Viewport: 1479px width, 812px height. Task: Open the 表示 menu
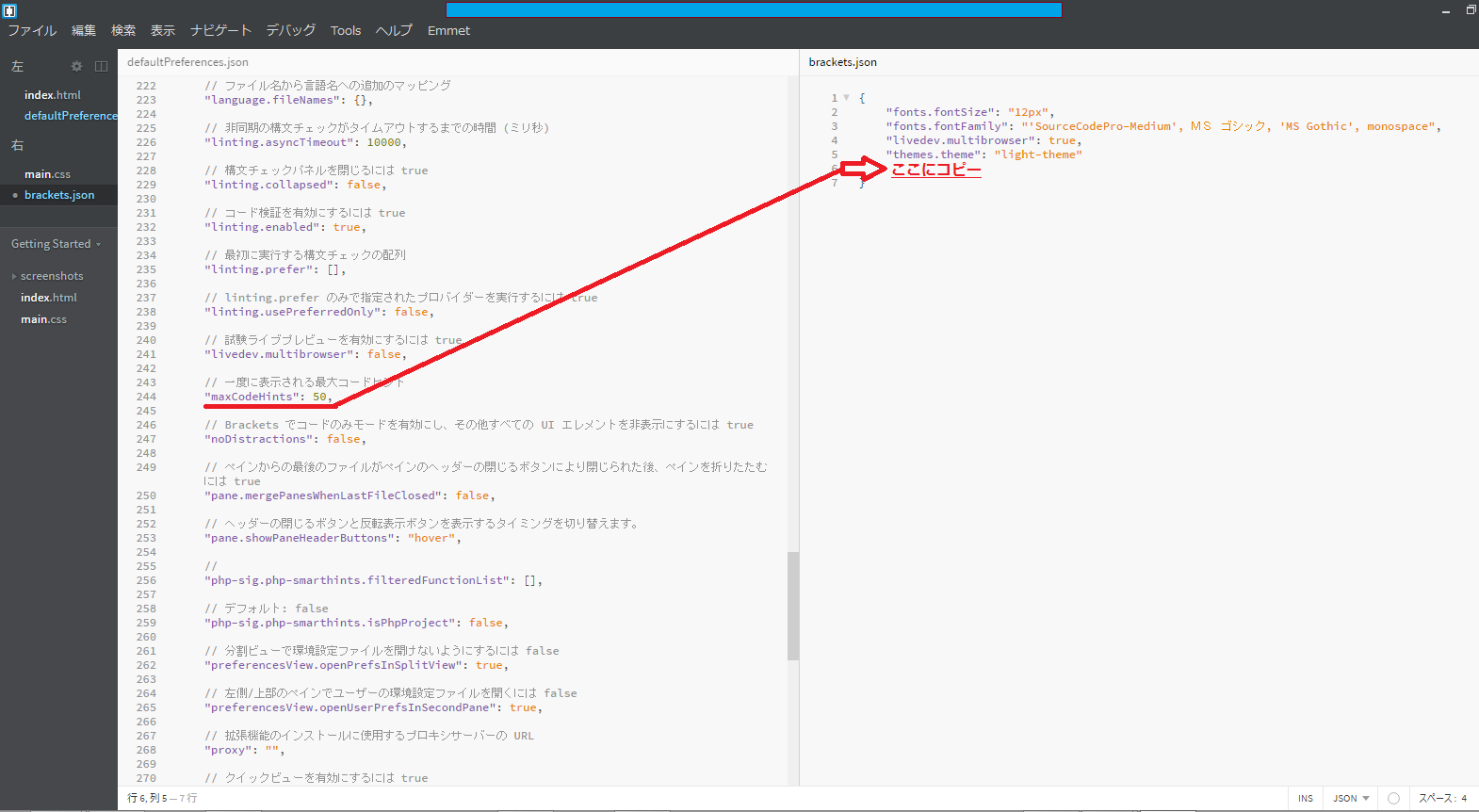click(163, 30)
